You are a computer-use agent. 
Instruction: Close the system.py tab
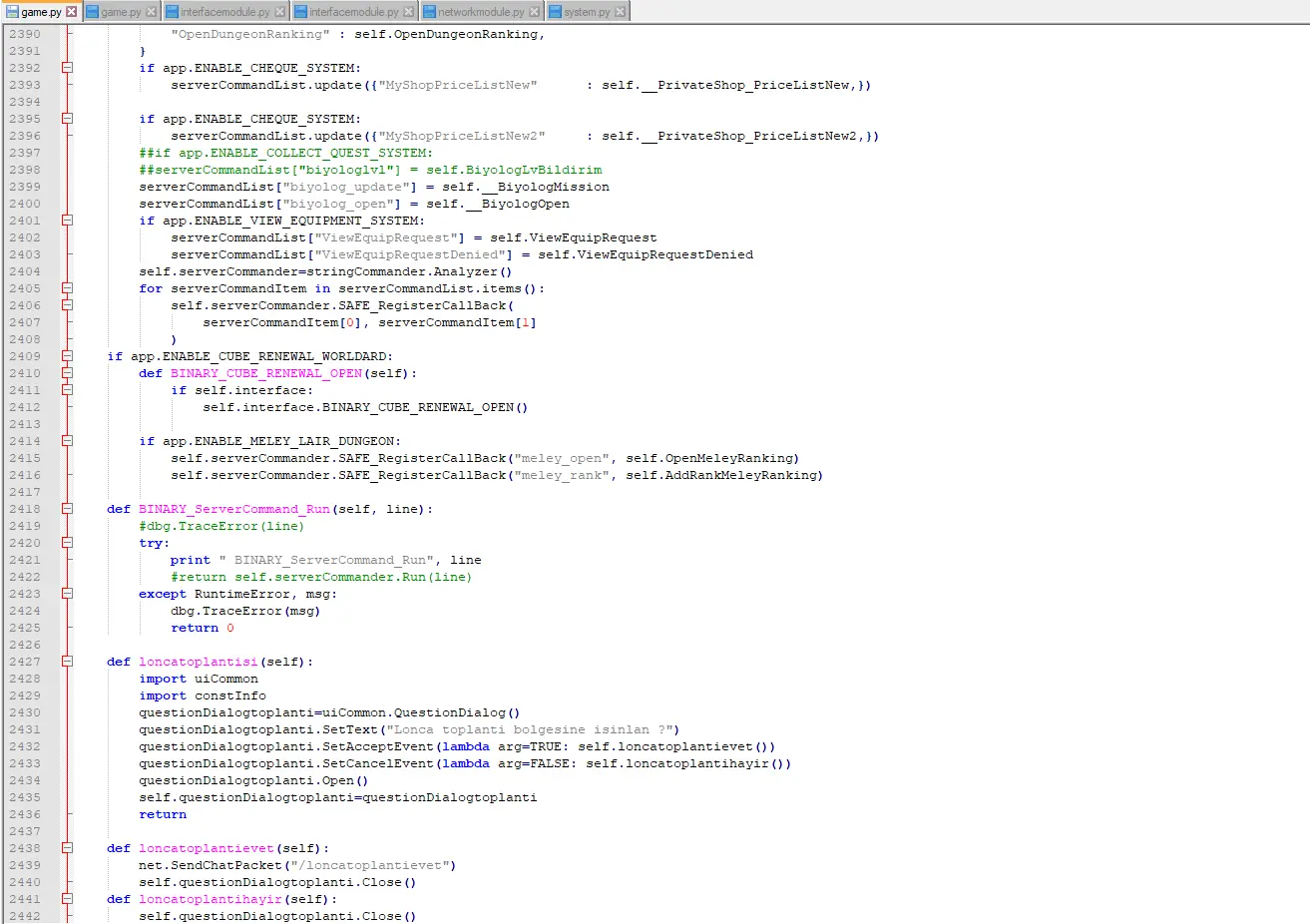(621, 12)
